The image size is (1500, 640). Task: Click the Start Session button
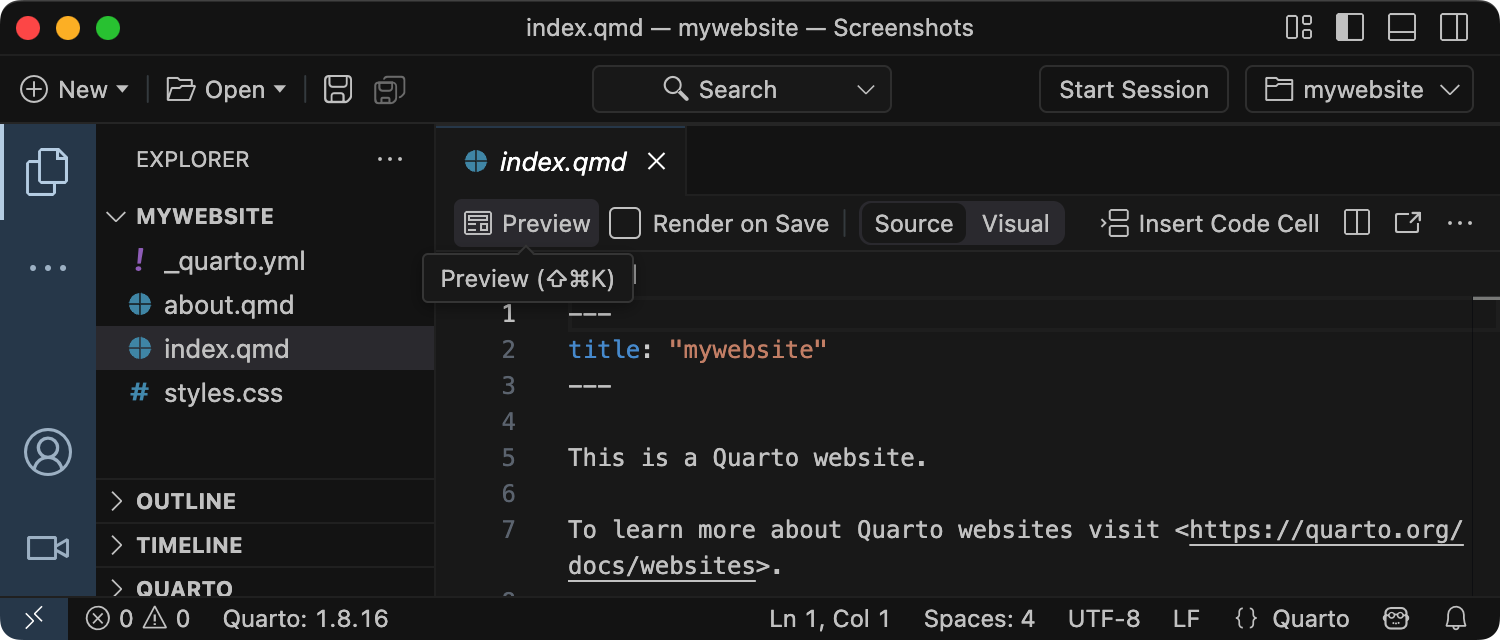tap(1133, 90)
